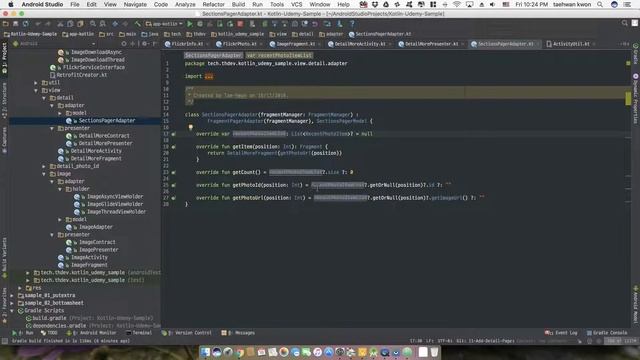Screen dimensions: 640x360
Task: Open Trash in the Dock
Action: click(x=434, y=352)
